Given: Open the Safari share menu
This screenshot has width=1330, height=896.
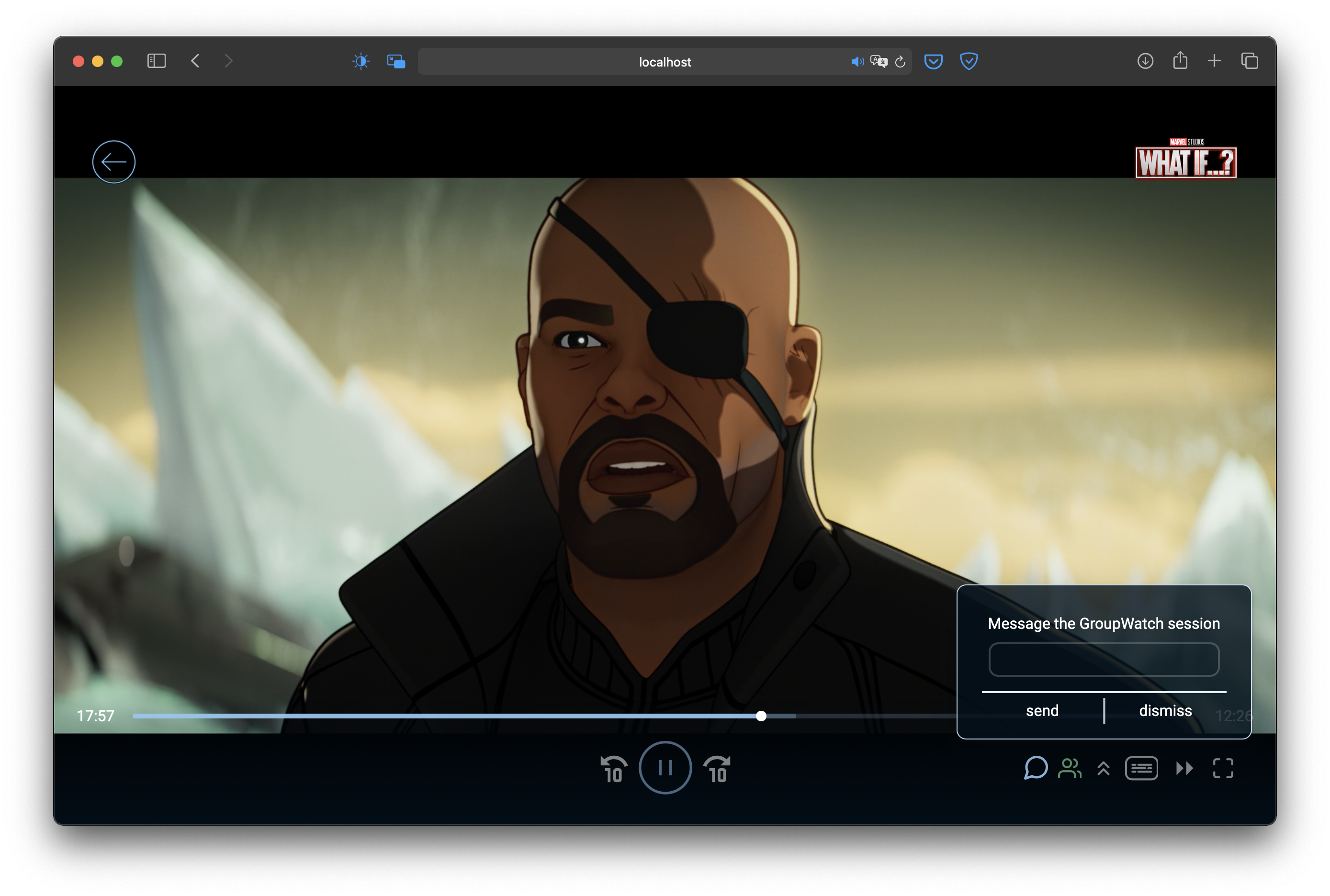Looking at the screenshot, I should point(1180,61).
